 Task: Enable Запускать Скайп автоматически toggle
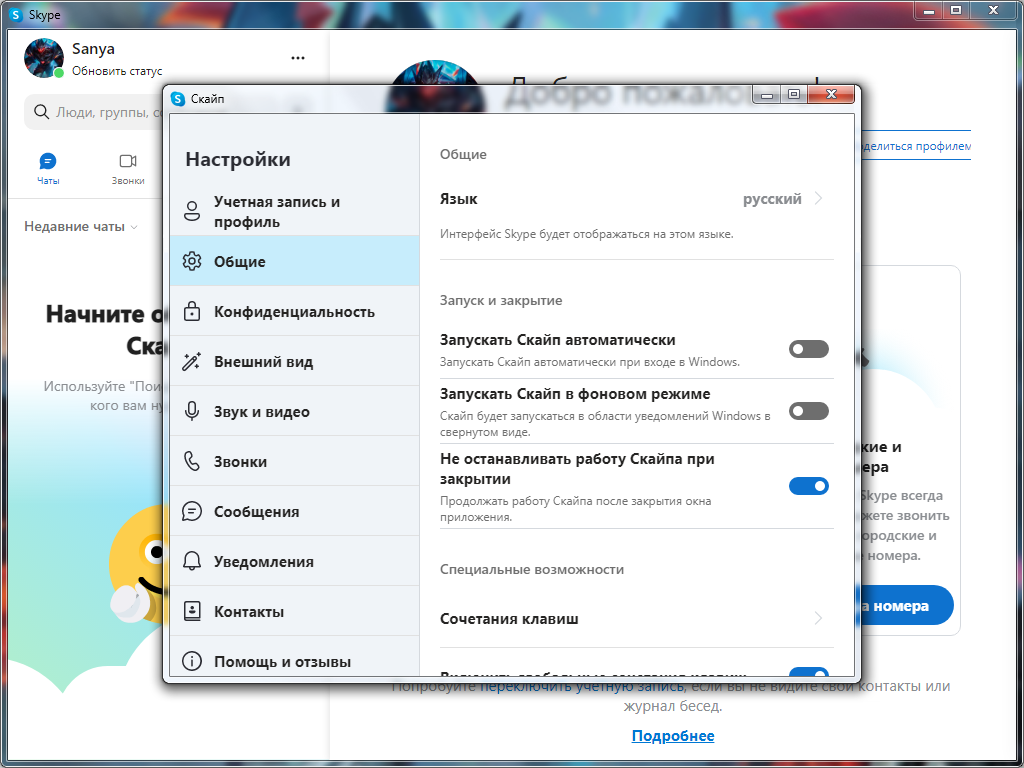(x=808, y=349)
